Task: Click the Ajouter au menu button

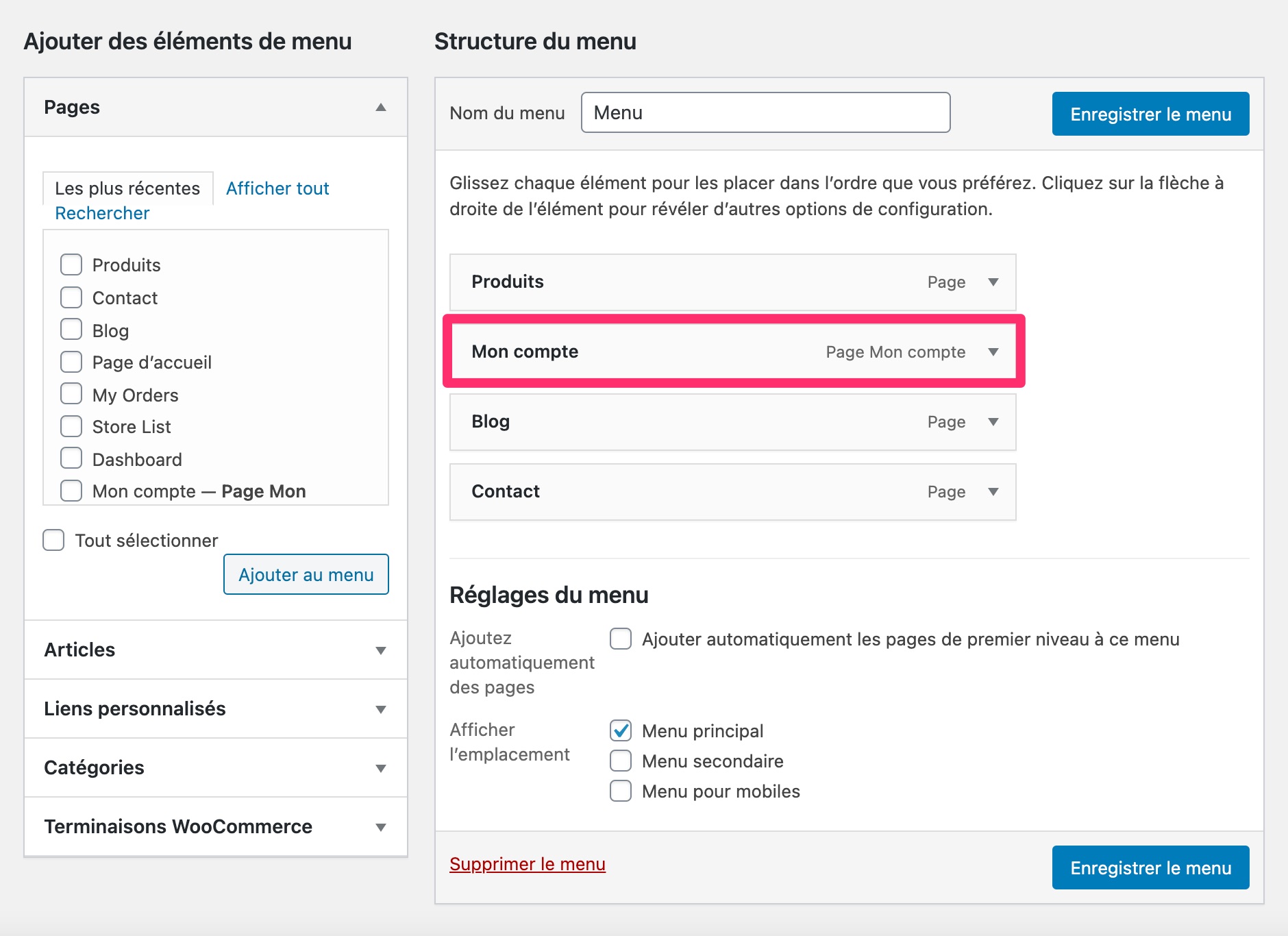Action: (x=306, y=574)
